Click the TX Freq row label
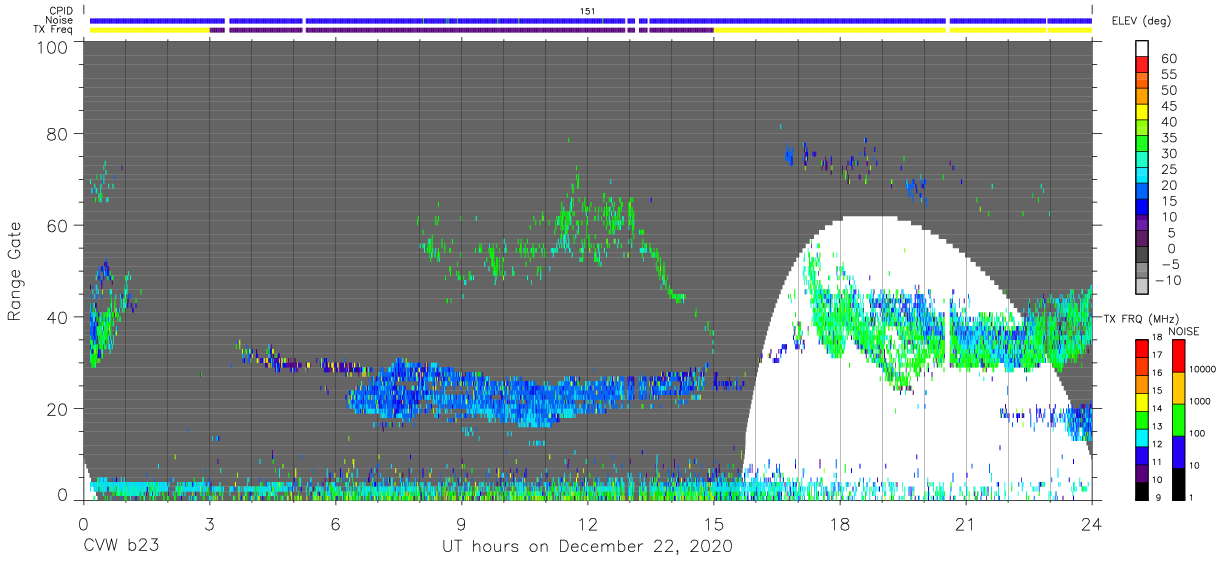Screen dimensions: 1228x567 pyautogui.click(x=54, y=30)
